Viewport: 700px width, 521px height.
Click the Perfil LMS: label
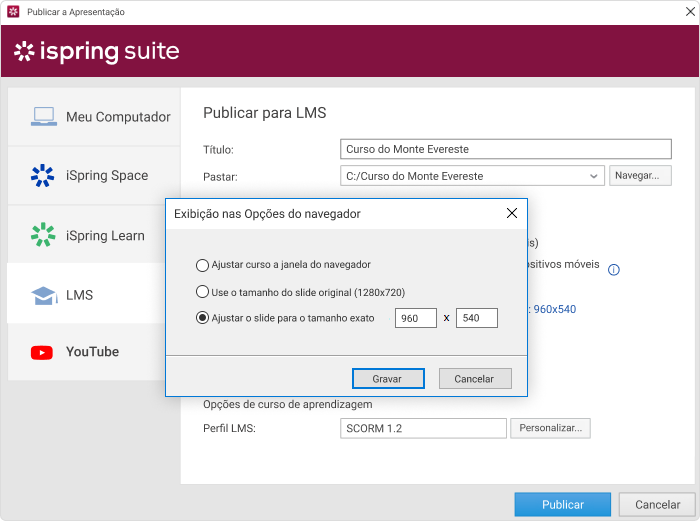(x=229, y=429)
